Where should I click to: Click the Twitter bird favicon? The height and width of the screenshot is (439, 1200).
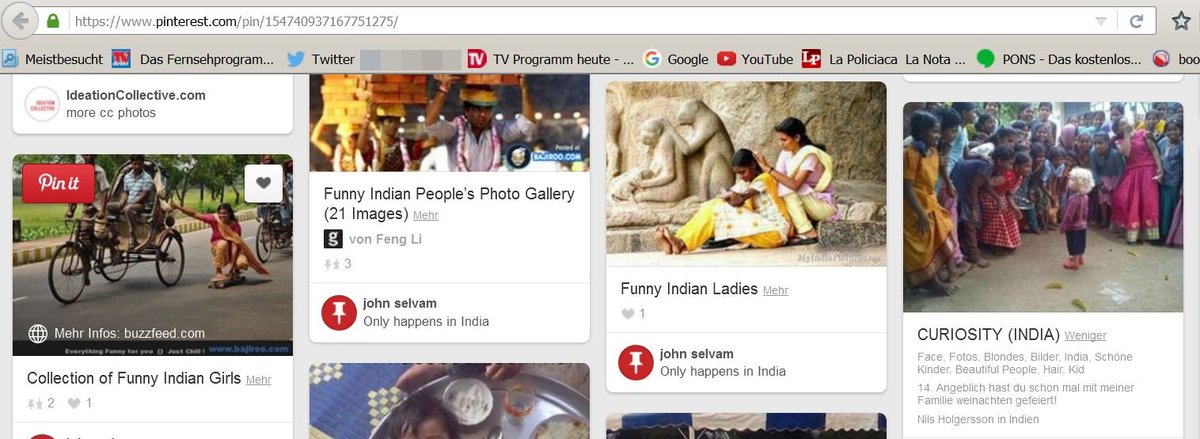(296, 59)
